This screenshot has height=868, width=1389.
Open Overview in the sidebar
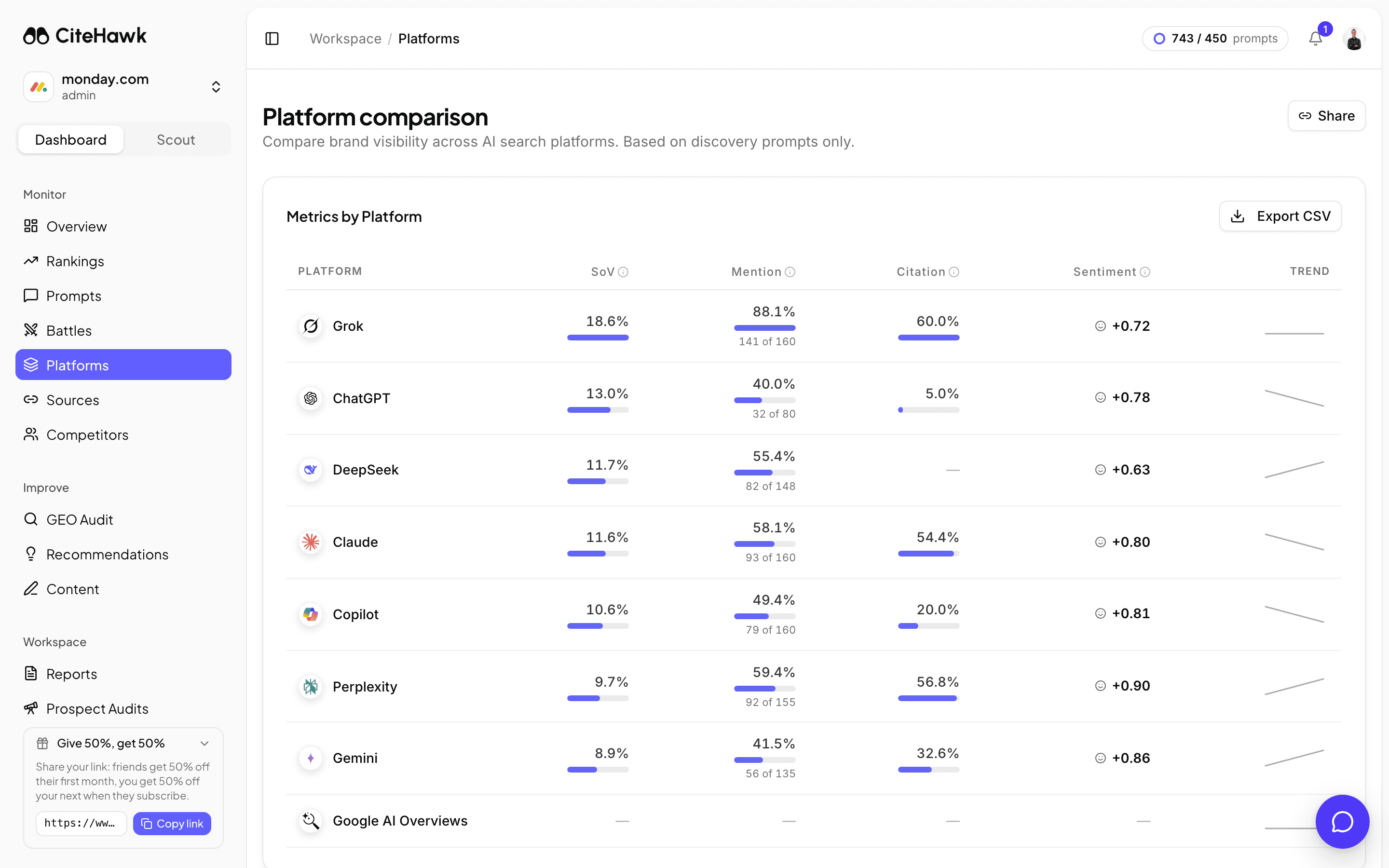coord(123,226)
